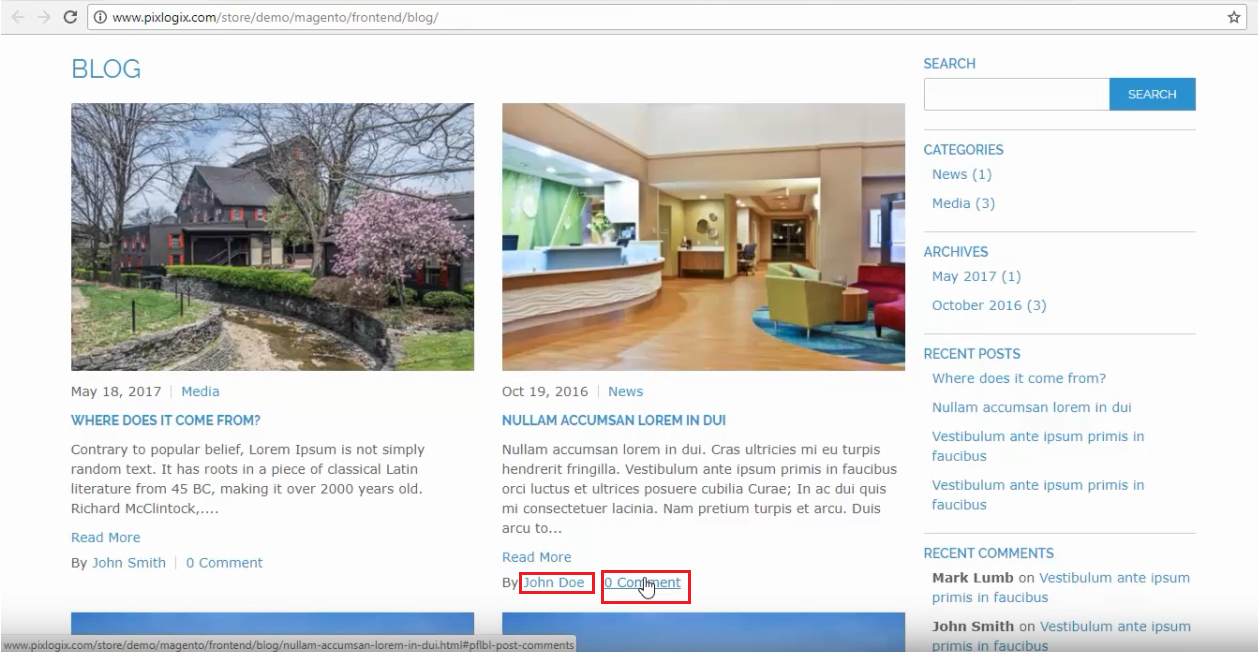Open 0 Comment link by John Smith

coord(224,562)
